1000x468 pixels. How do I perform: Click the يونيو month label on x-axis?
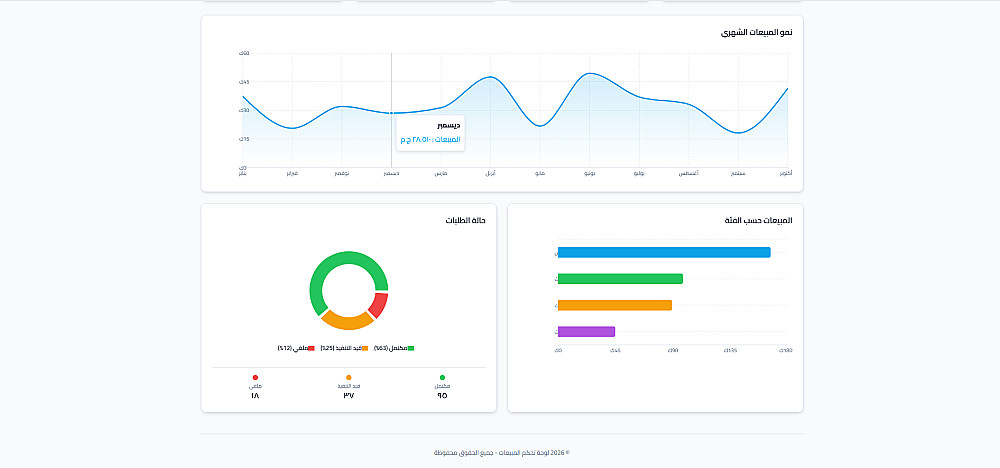589,173
